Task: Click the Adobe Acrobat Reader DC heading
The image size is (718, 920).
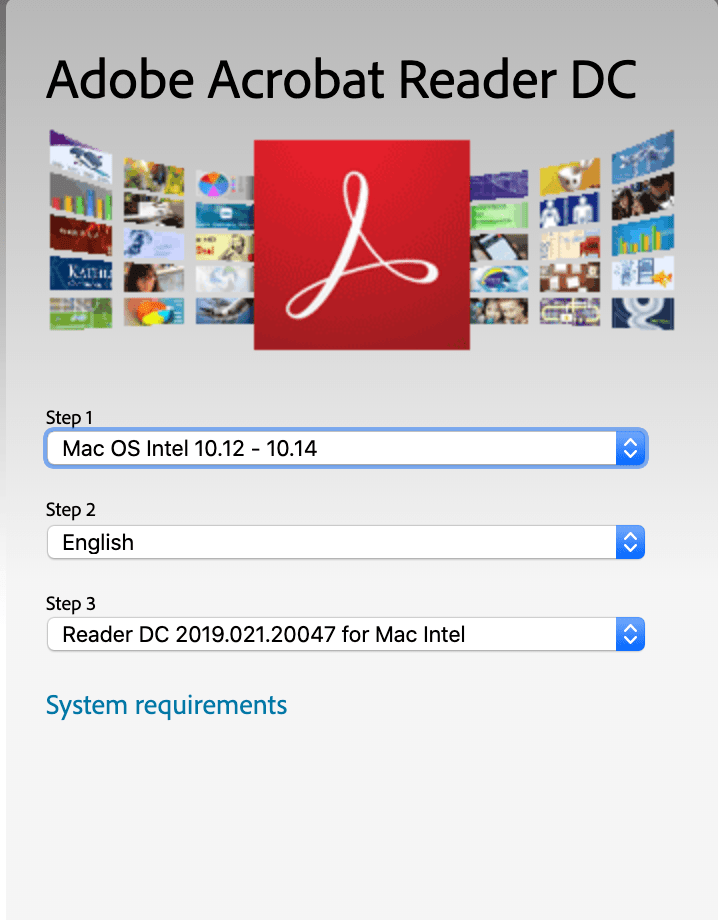Action: pyautogui.click(x=341, y=80)
